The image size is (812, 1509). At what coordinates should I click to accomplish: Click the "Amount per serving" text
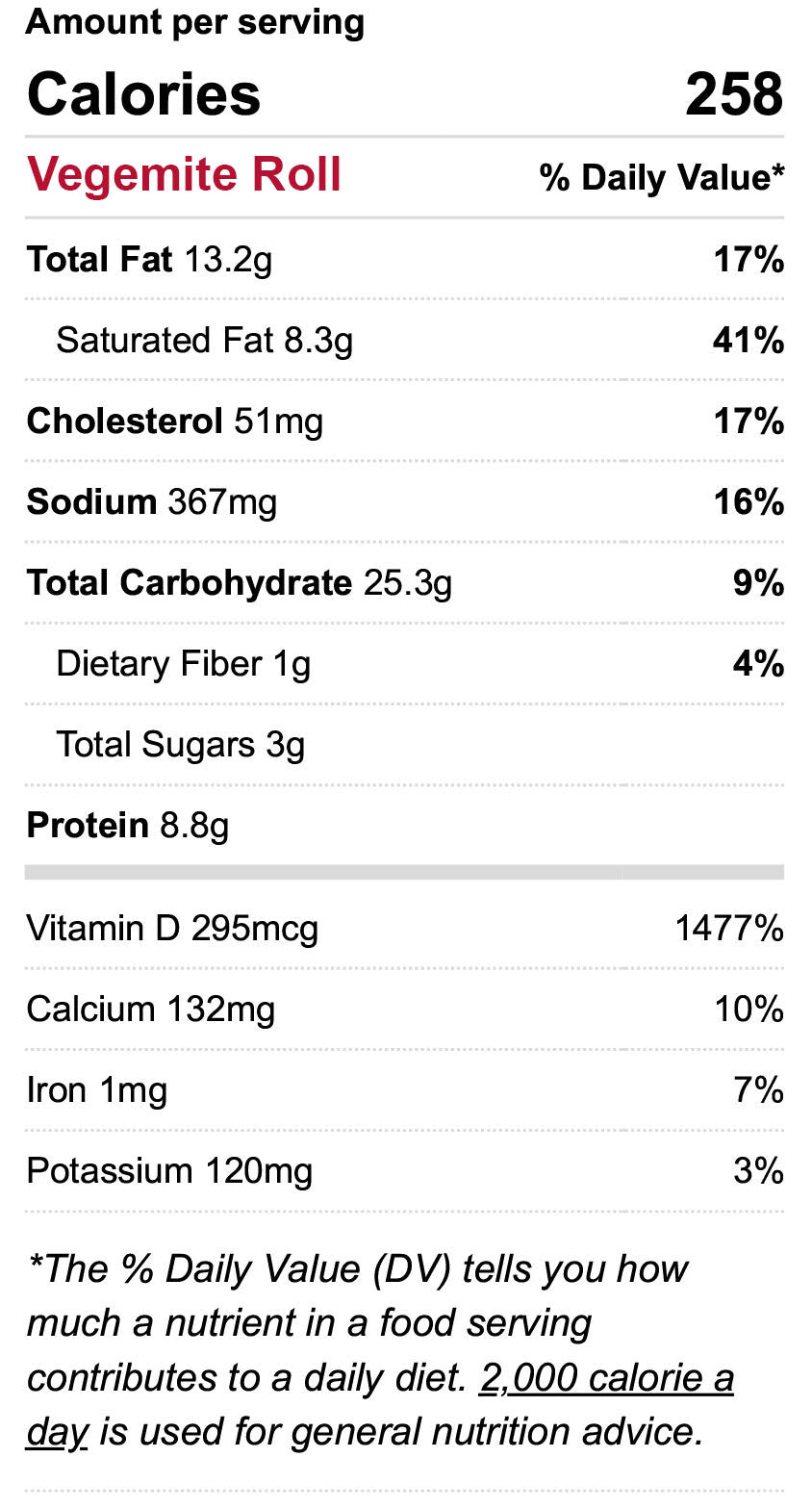(194, 22)
